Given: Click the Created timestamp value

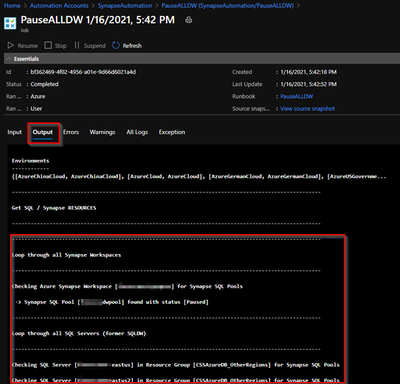Looking at the screenshot, I should (x=308, y=72).
